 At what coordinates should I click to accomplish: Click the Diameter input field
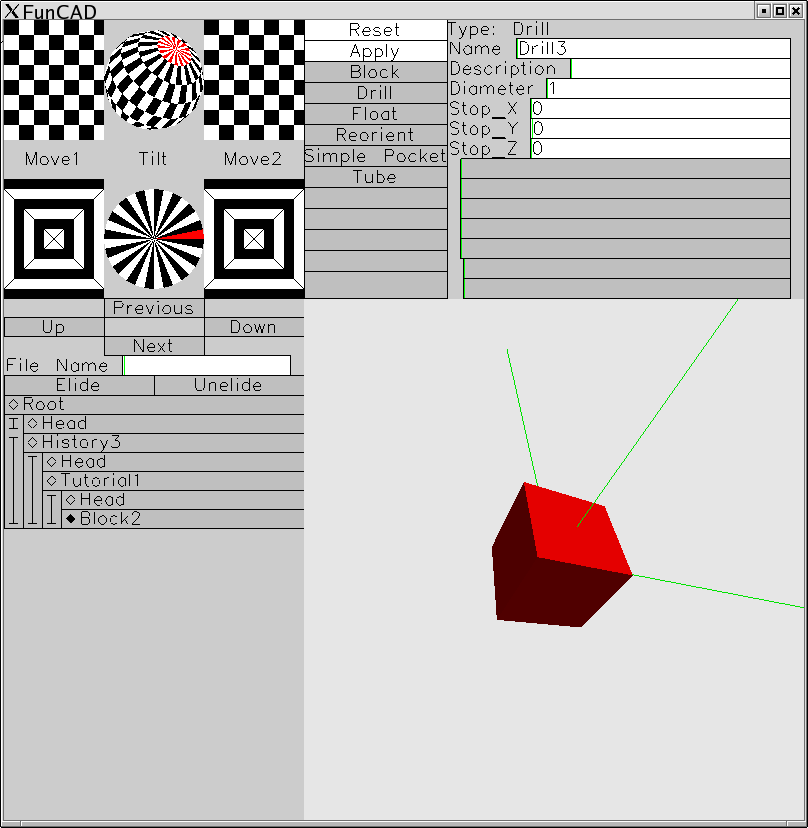[x=669, y=89]
